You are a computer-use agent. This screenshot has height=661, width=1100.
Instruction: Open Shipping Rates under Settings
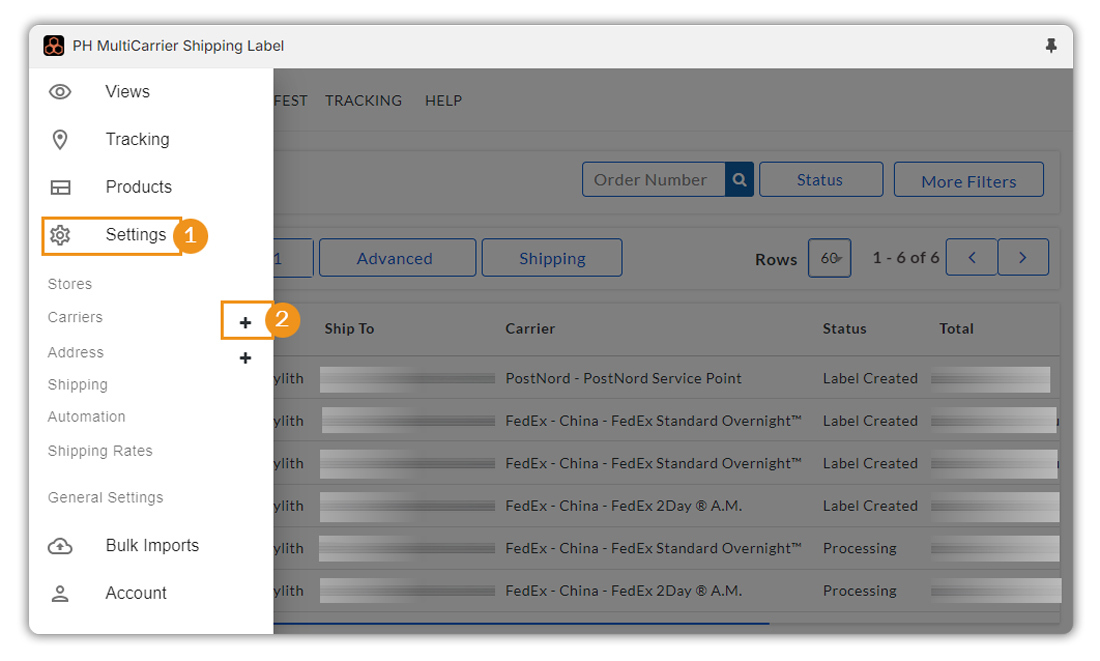point(100,451)
